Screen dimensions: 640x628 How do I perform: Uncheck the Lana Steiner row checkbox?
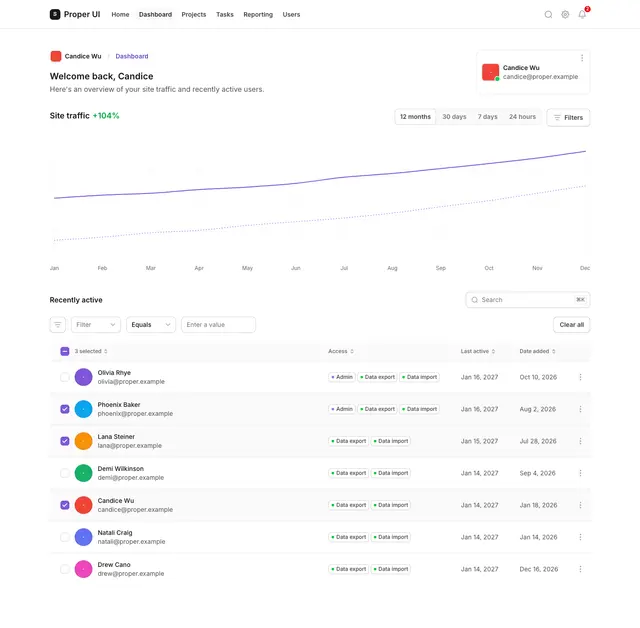pyautogui.click(x=64, y=441)
